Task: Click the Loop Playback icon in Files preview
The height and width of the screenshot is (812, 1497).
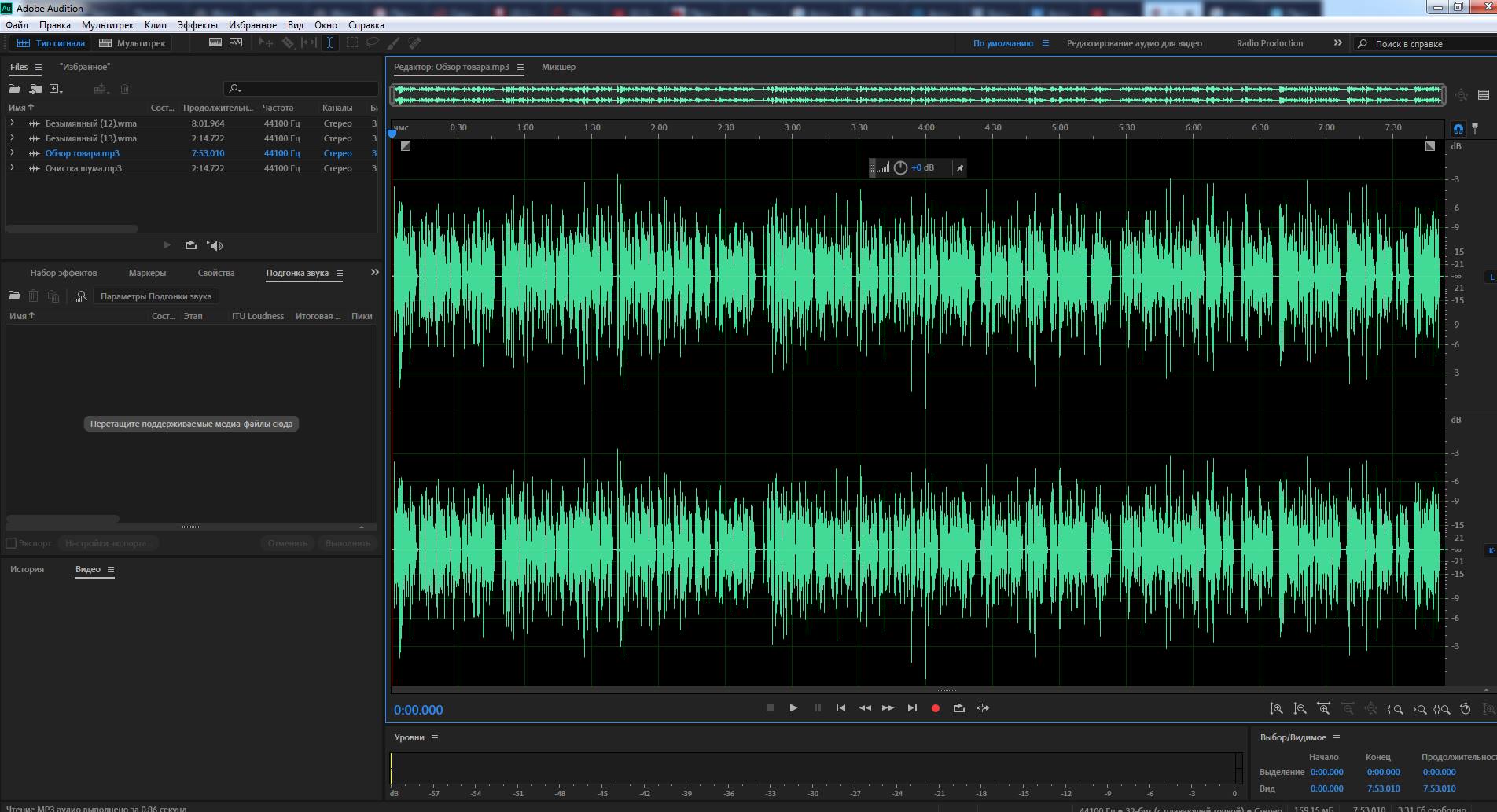Action: tap(190, 245)
